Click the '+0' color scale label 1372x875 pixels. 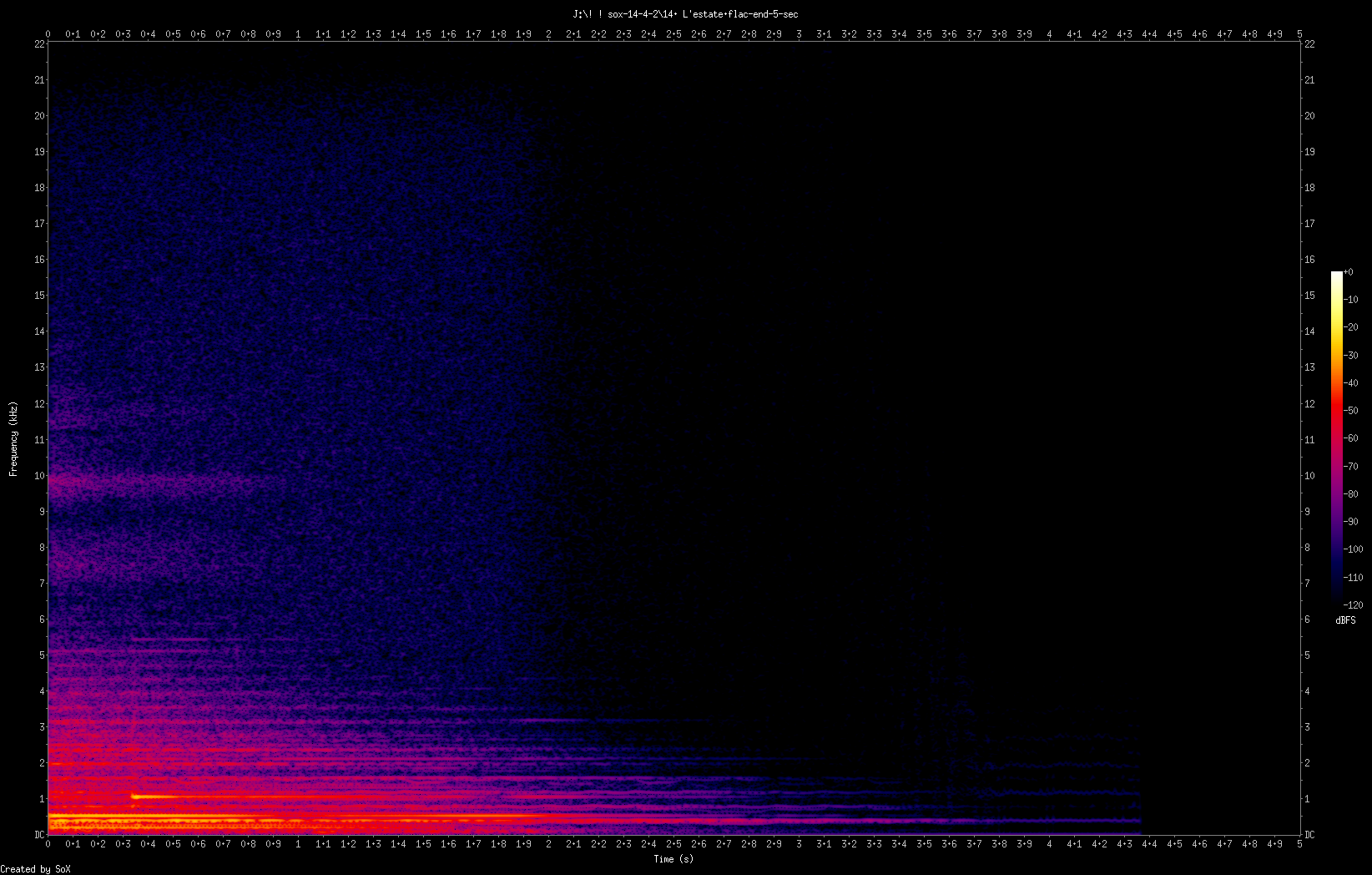pyautogui.click(x=1349, y=272)
